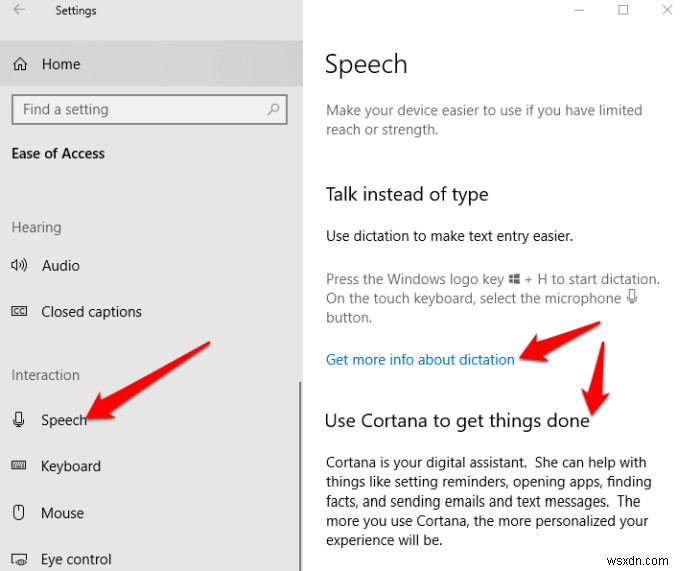Screen dimensions: 680x571
Task: Click the sidebar vertical scrollbar
Action: (x=300, y=476)
